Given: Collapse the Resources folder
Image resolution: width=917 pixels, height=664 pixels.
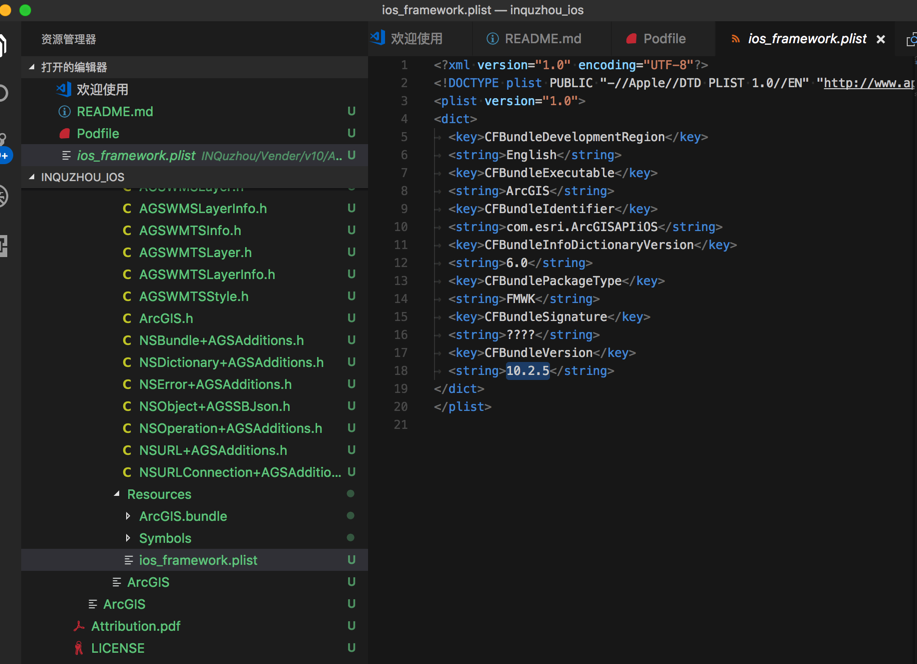Looking at the screenshot, I should [x=117, y=495].
